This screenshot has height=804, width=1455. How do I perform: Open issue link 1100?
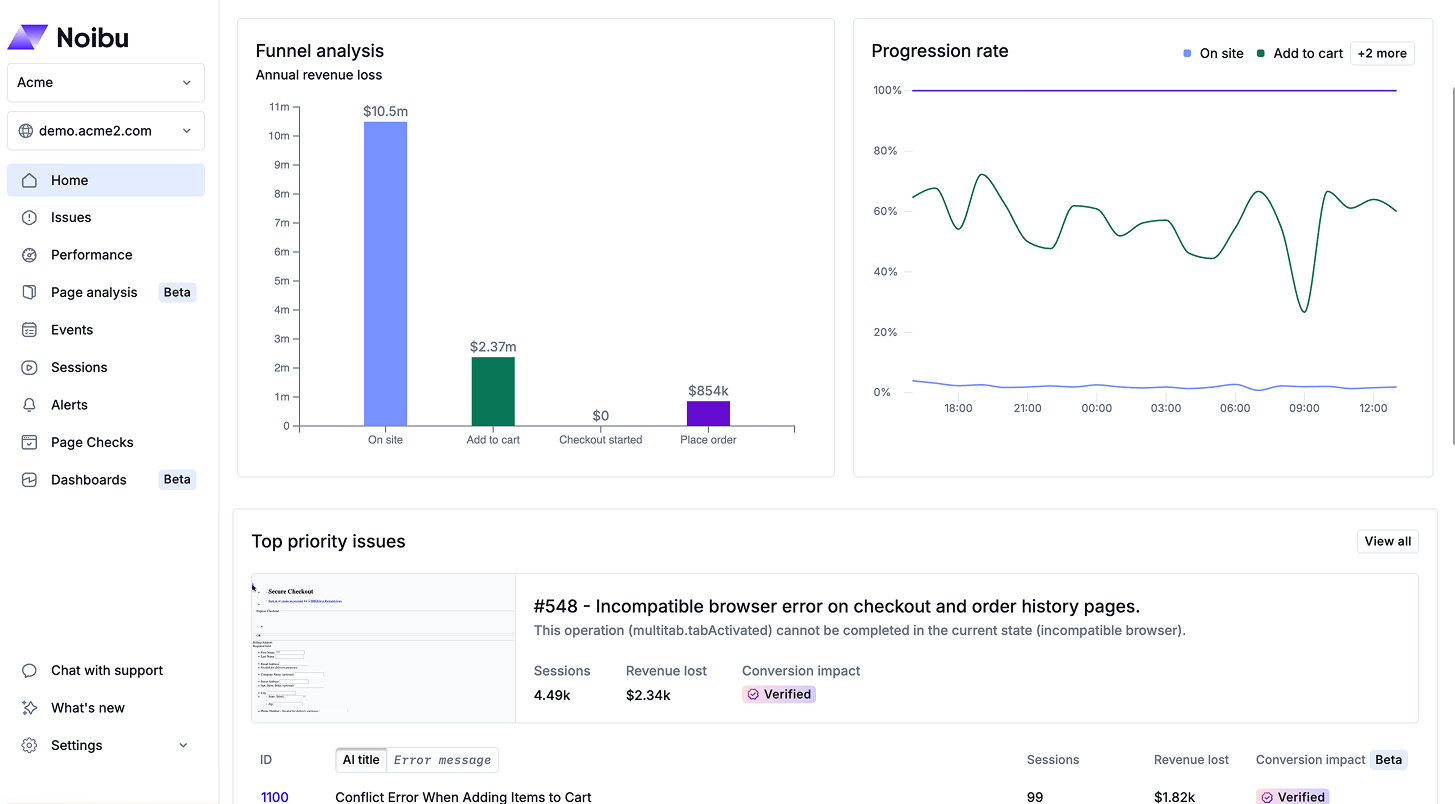(x=274, y=797)
